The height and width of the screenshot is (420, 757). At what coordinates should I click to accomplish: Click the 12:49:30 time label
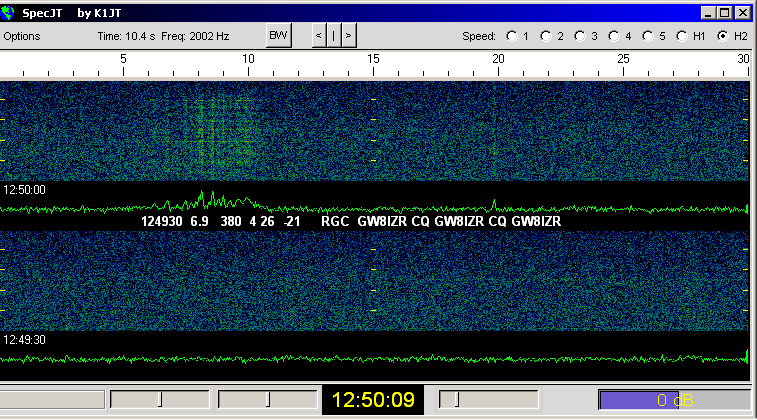tap(24, 340)
